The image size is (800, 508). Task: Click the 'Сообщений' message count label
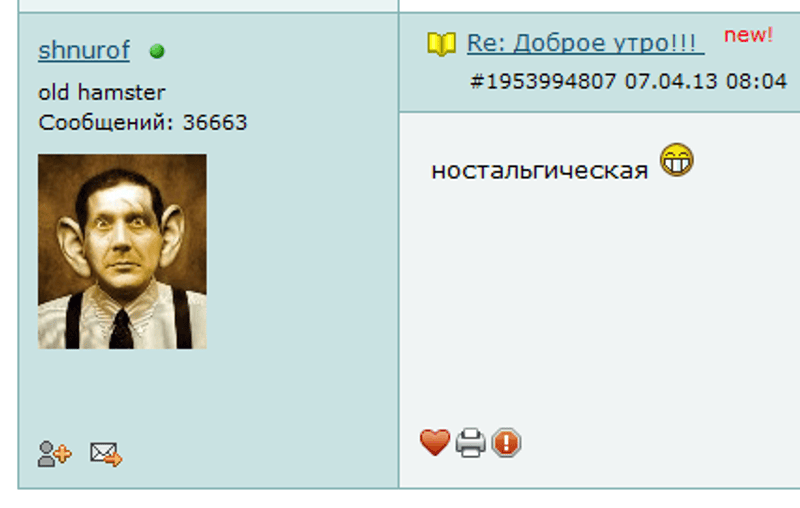(x=106, y=123)
